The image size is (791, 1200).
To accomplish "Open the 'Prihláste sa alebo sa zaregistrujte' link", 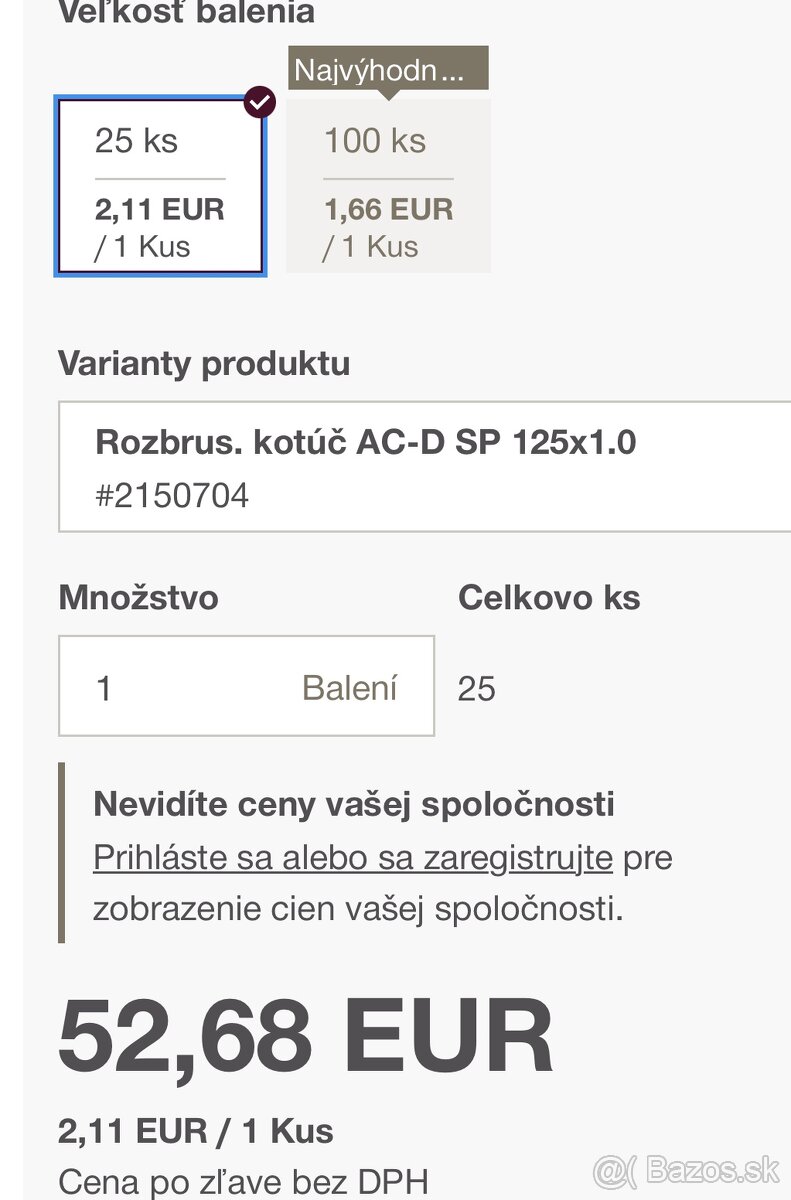I will pos(352,858).
